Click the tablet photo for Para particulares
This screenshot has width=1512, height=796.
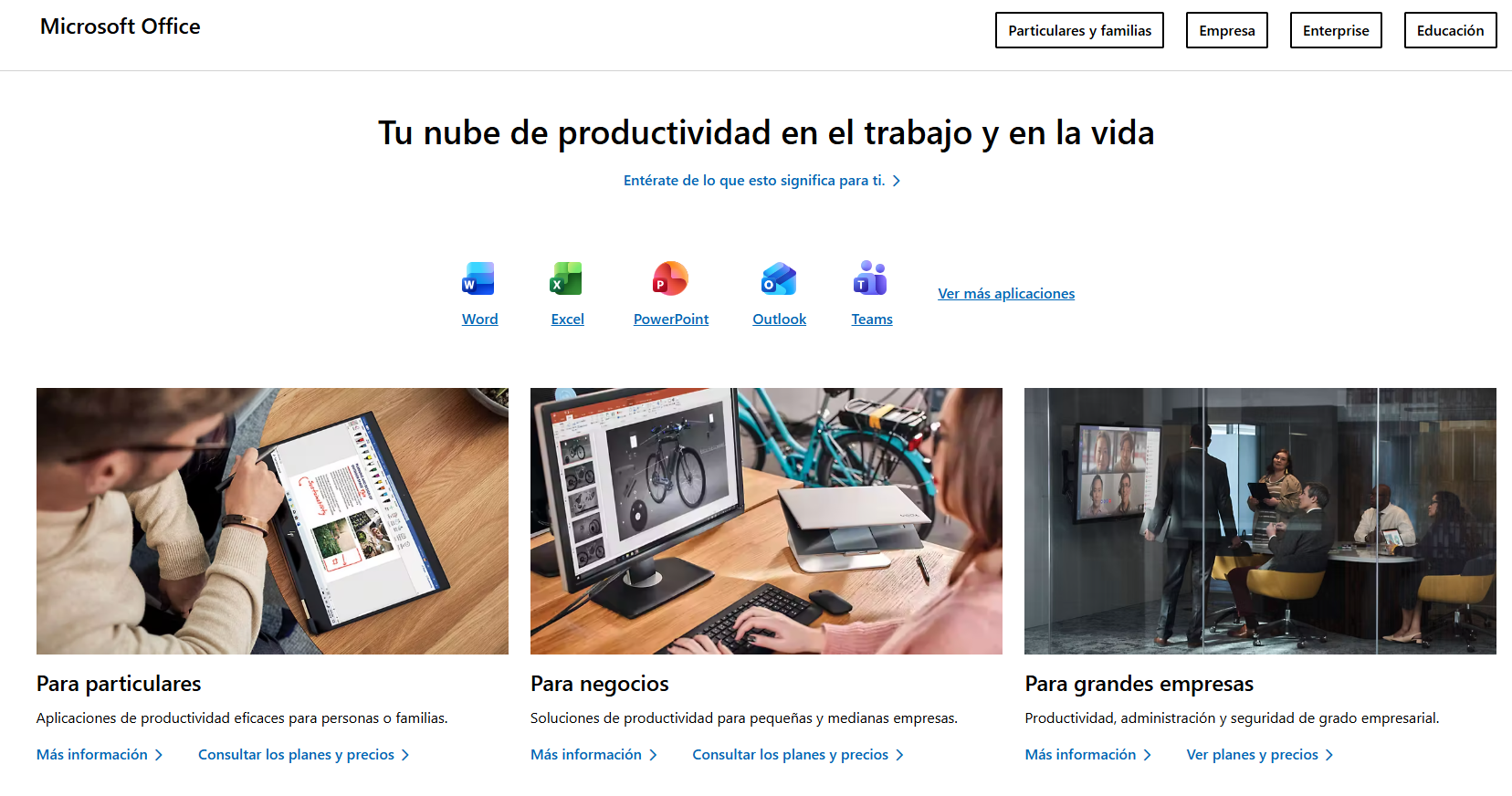coord(272,520)
